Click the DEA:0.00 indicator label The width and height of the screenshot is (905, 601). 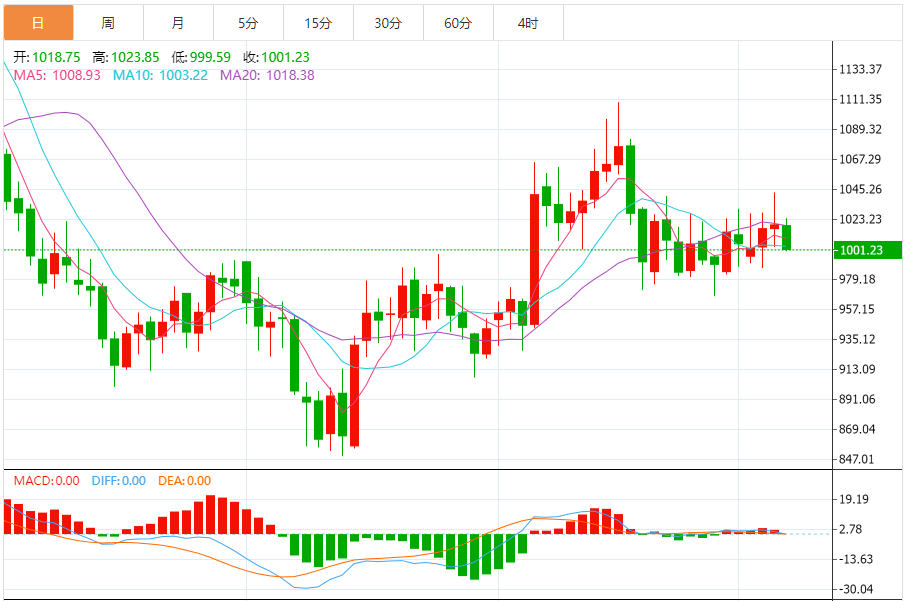point(184,480)
